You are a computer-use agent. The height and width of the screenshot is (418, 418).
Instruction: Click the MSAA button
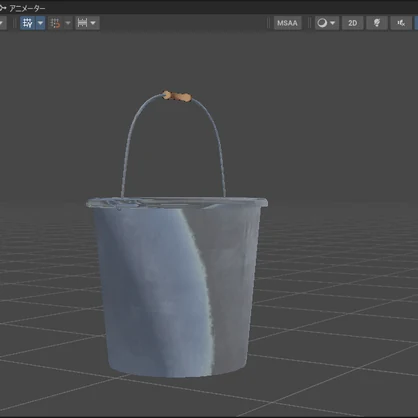(287, 23)
